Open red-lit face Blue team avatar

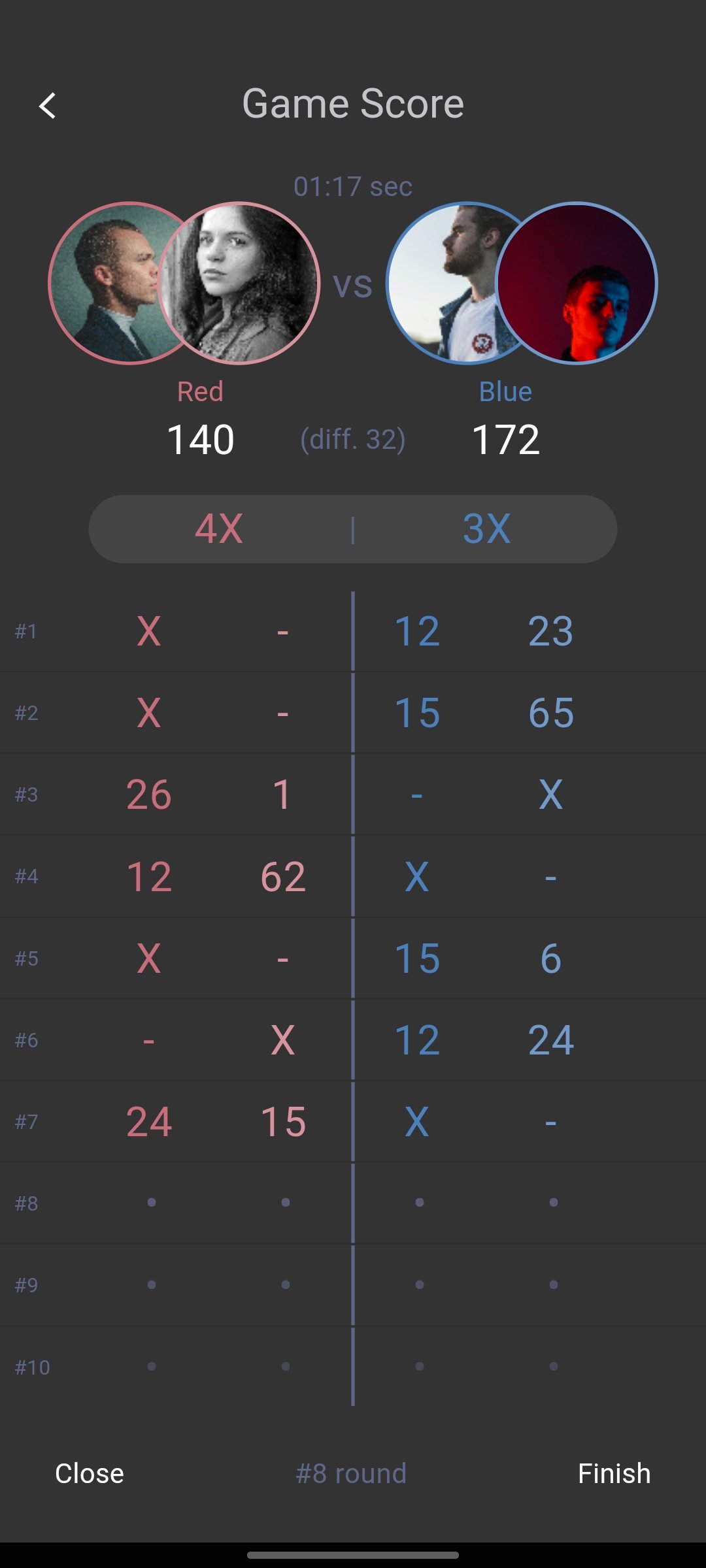coord(577,283)
